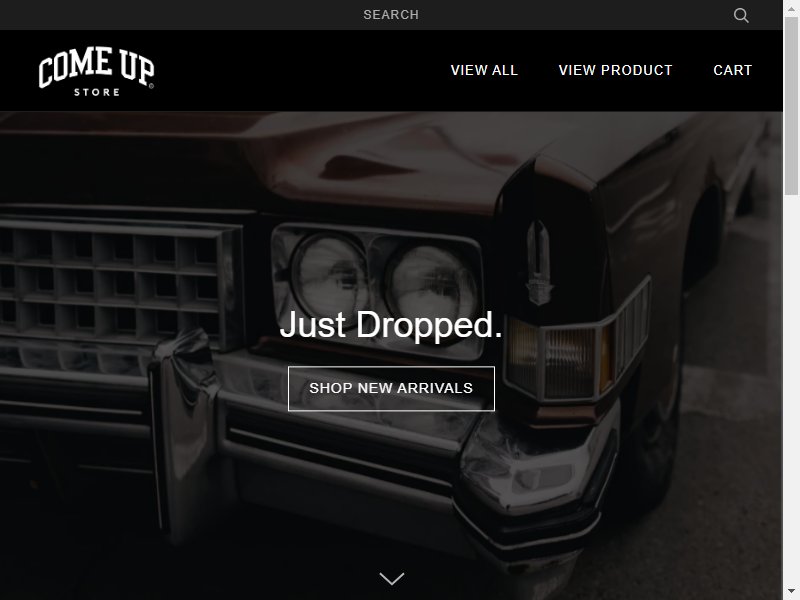
Task: Click the registered trademark symbol by the logo
Action: (x=151, y=86)
